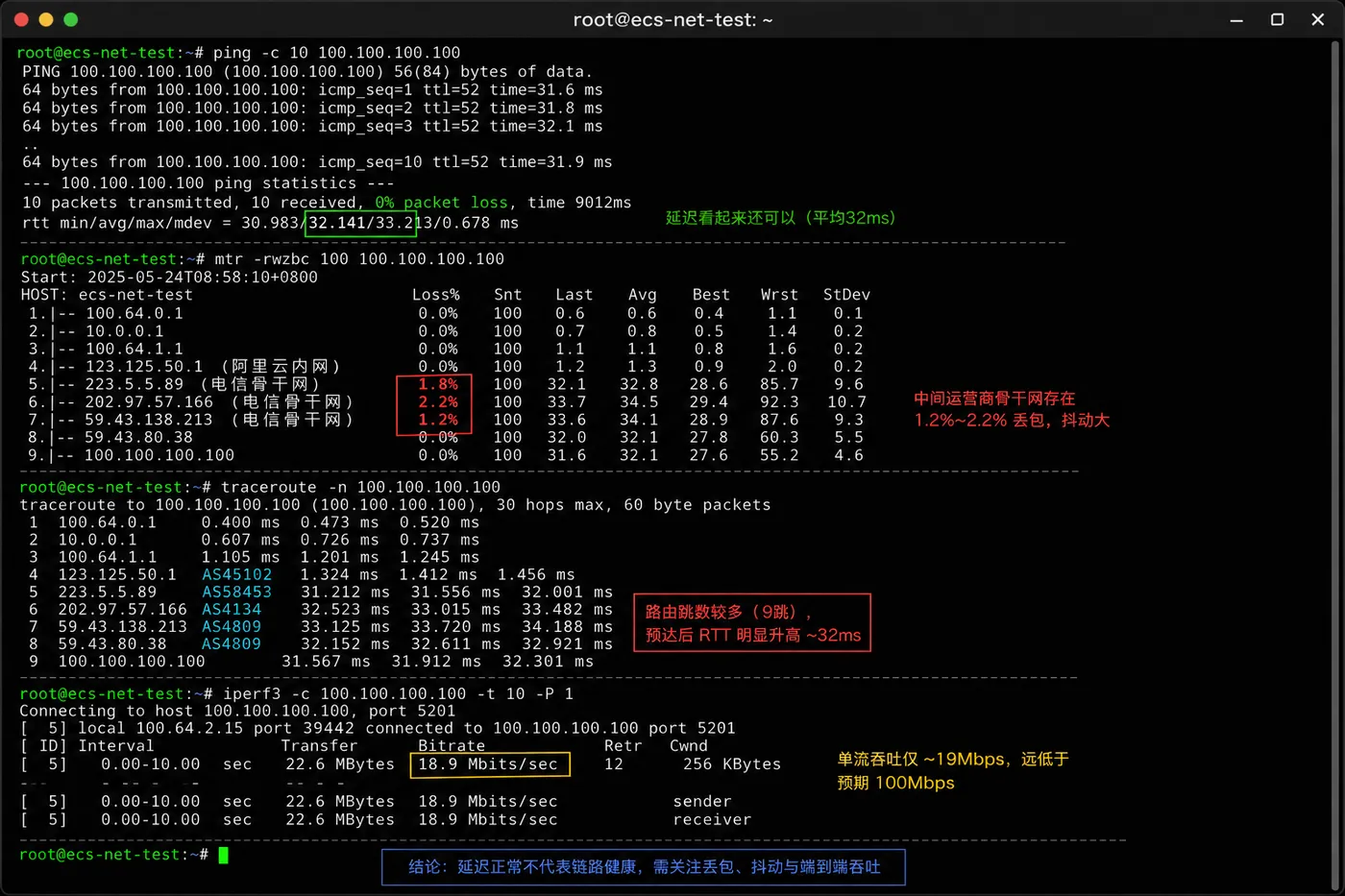Click the yellow minimize traffic-light button

click(x=46, y=19)
